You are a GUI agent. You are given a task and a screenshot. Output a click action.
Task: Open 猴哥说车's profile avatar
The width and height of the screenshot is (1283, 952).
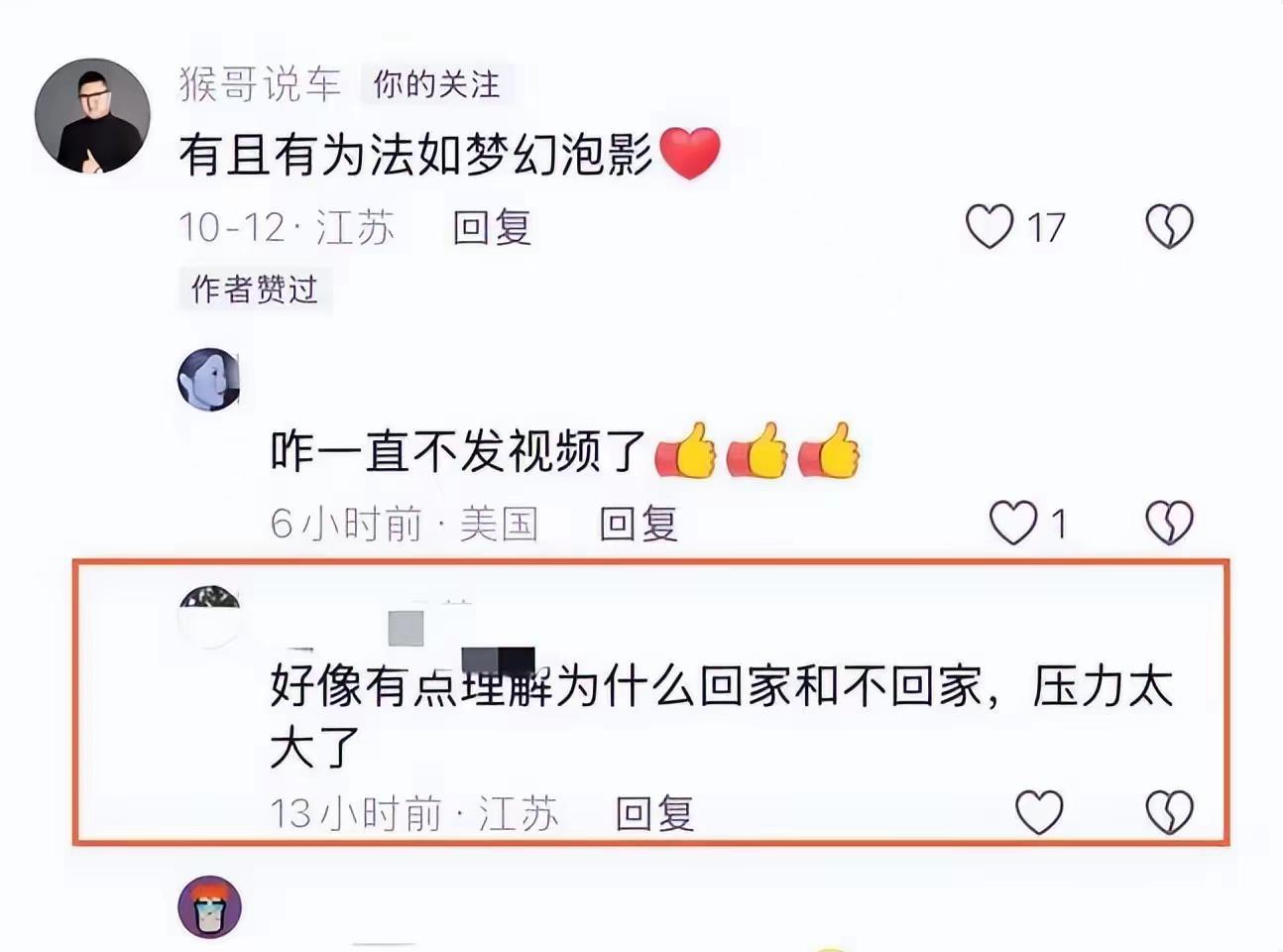point(92,116)
